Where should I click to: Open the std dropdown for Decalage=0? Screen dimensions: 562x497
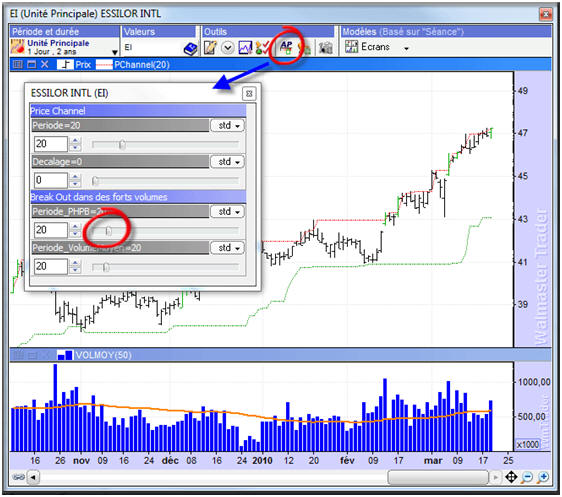pos(228,162)
